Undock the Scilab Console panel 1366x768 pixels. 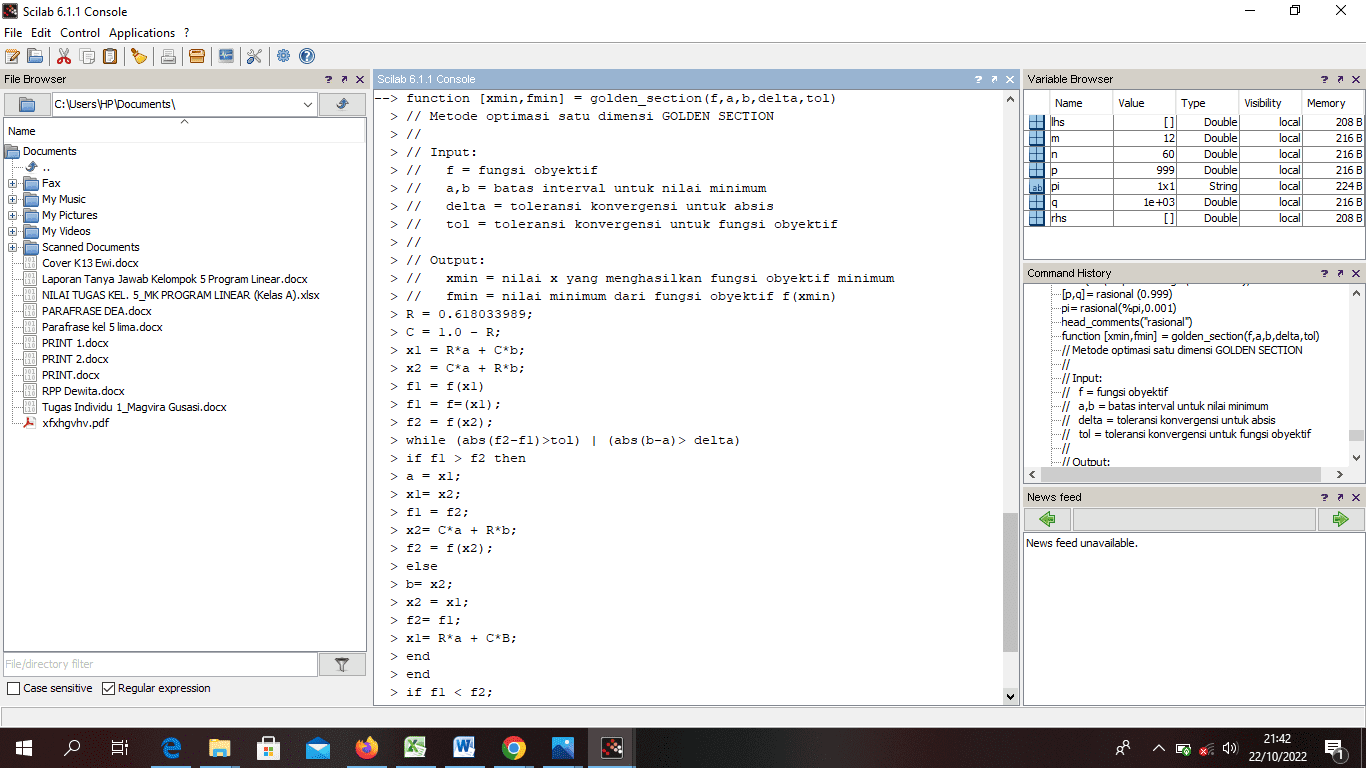[x=994, y=79]
